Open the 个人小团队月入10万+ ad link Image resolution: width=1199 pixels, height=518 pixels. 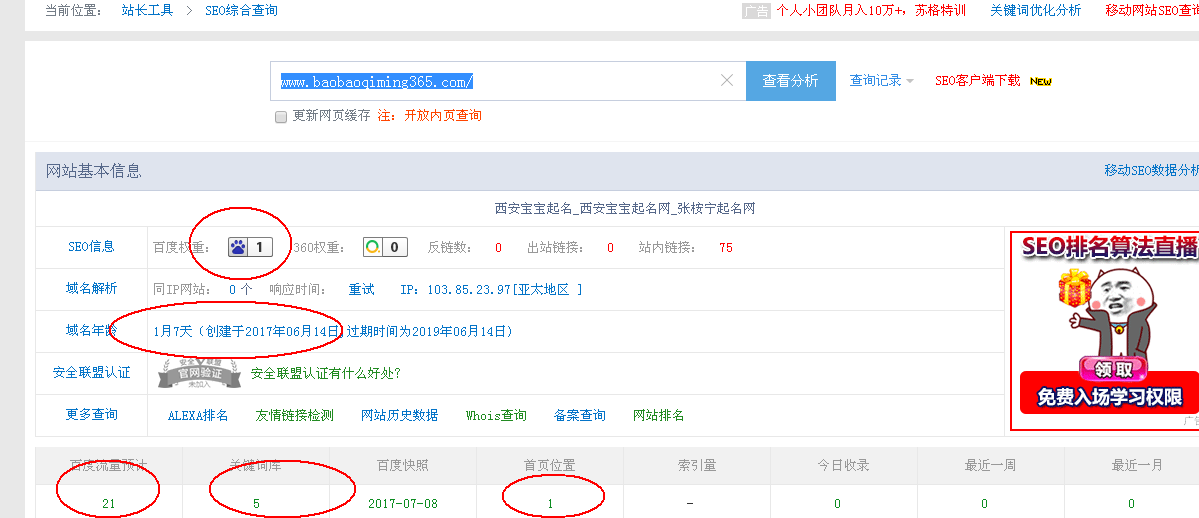pyautogui.click(x=871, y=11)
